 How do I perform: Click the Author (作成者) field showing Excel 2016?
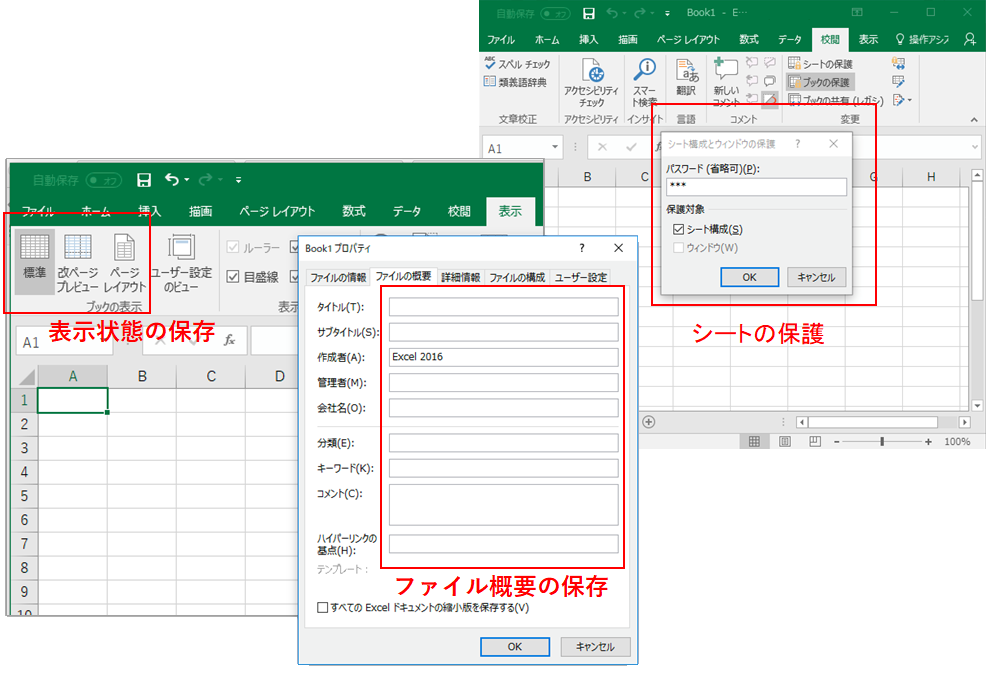[x=503, y=357]
